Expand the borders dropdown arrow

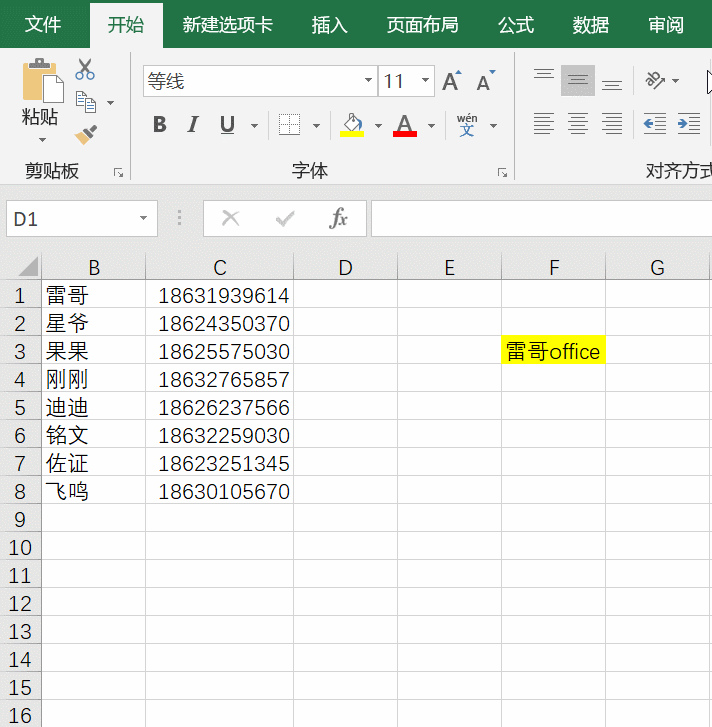(x=316, y=126)
